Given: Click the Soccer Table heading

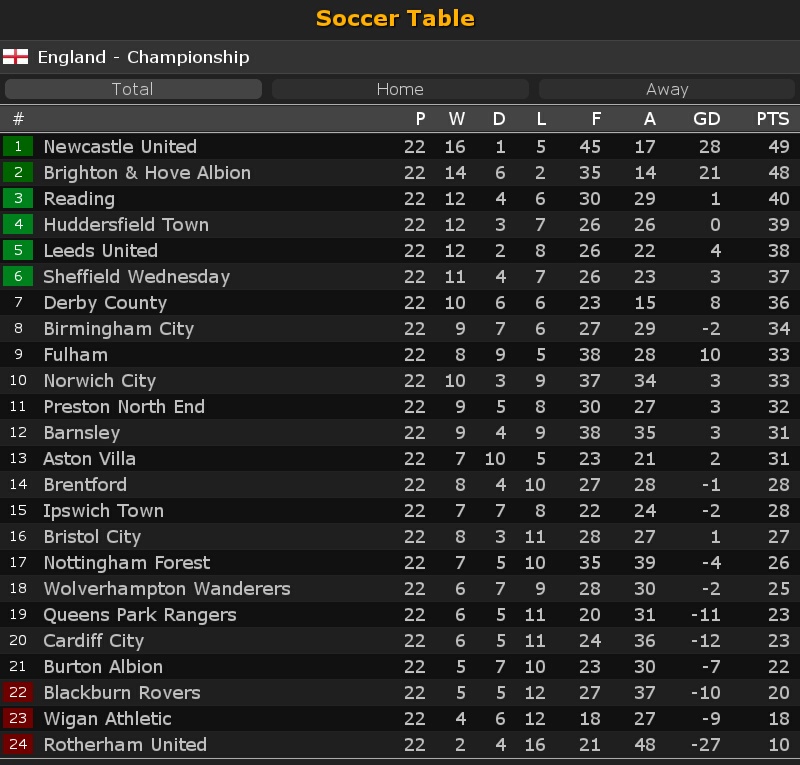Looking at the screenshot, I should 395,18.
